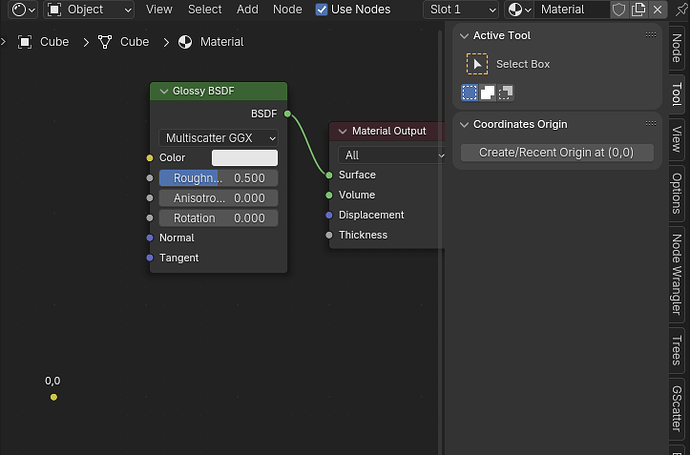The height and width of the screenshot is (455, 690).
Task: Open the All target dropdown
Action: pyautogui.click(x=391, y=155)
